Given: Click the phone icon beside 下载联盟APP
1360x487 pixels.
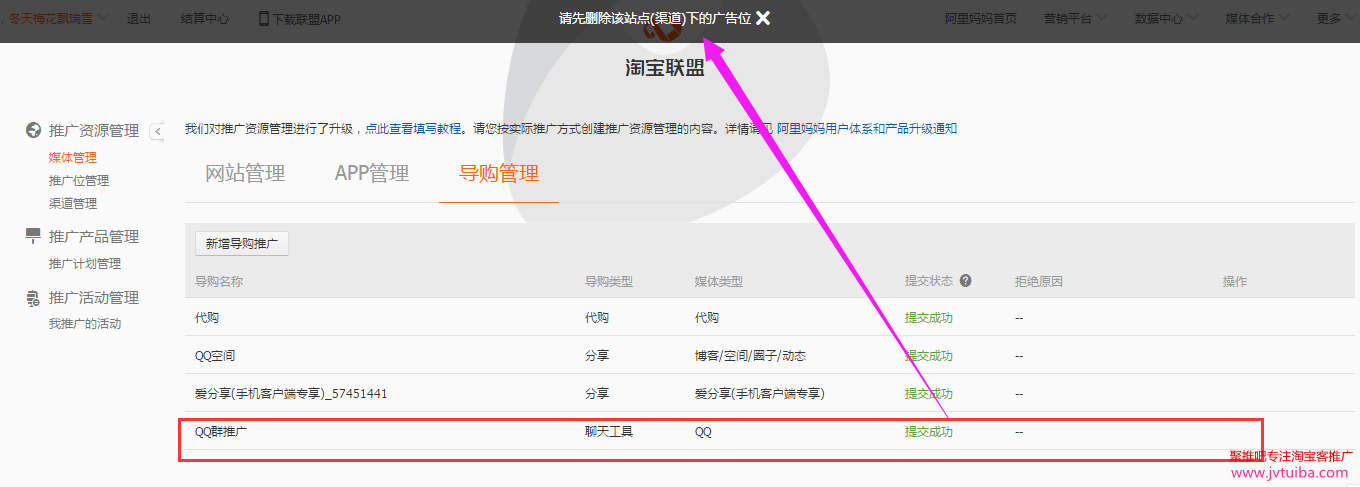Looking at the screenshot, I should (x=264, y=18).
